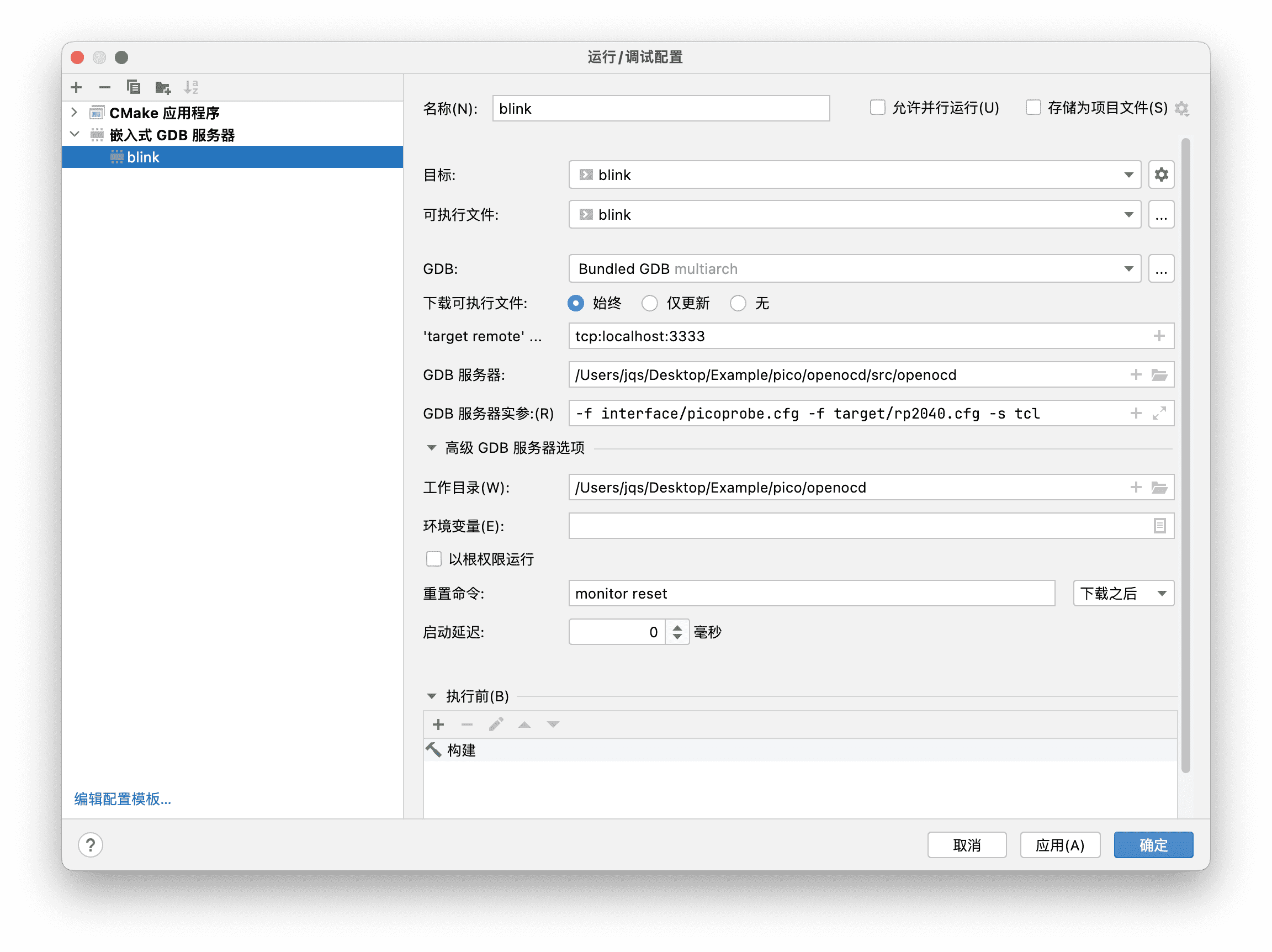
Task: Select the 无 download option
Action: pos(738,303)
